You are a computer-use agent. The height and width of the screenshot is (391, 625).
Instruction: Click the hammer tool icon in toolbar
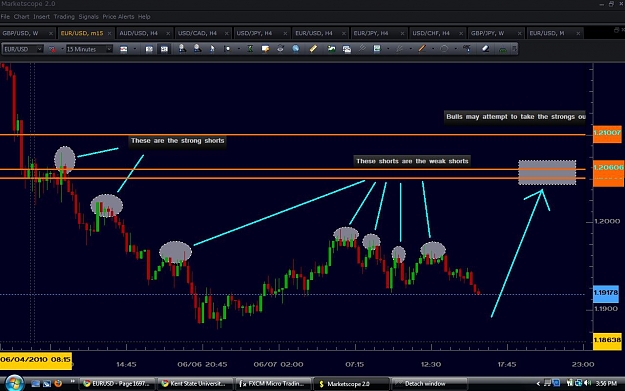click(x=467, y=49)
